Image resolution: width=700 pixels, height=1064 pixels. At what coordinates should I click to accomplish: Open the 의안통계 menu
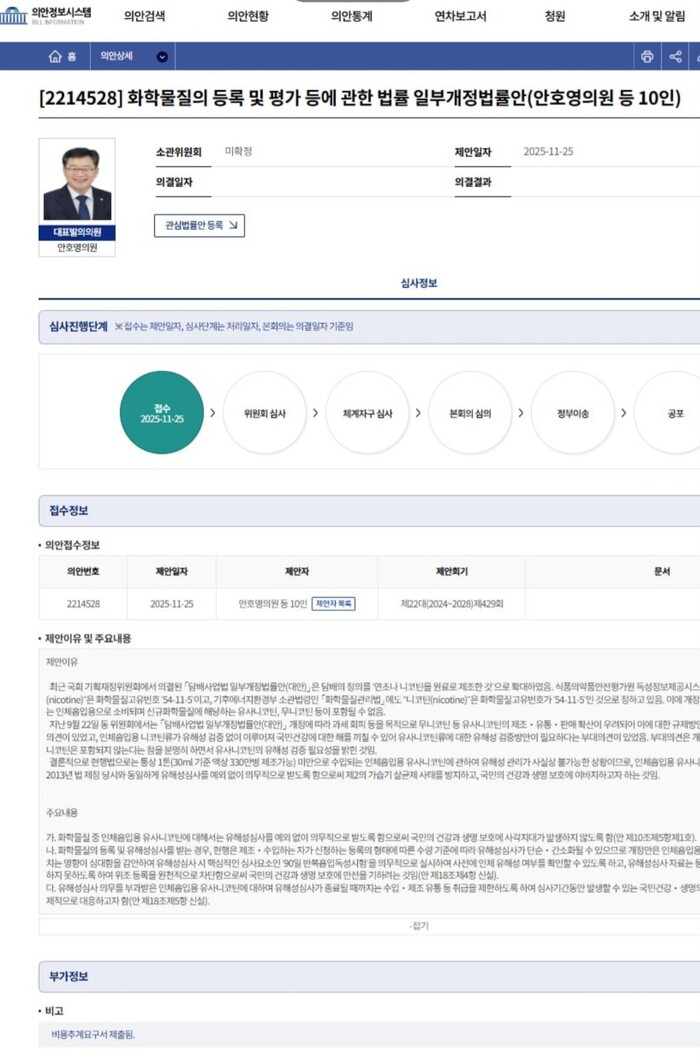click(x=351, y=16)
